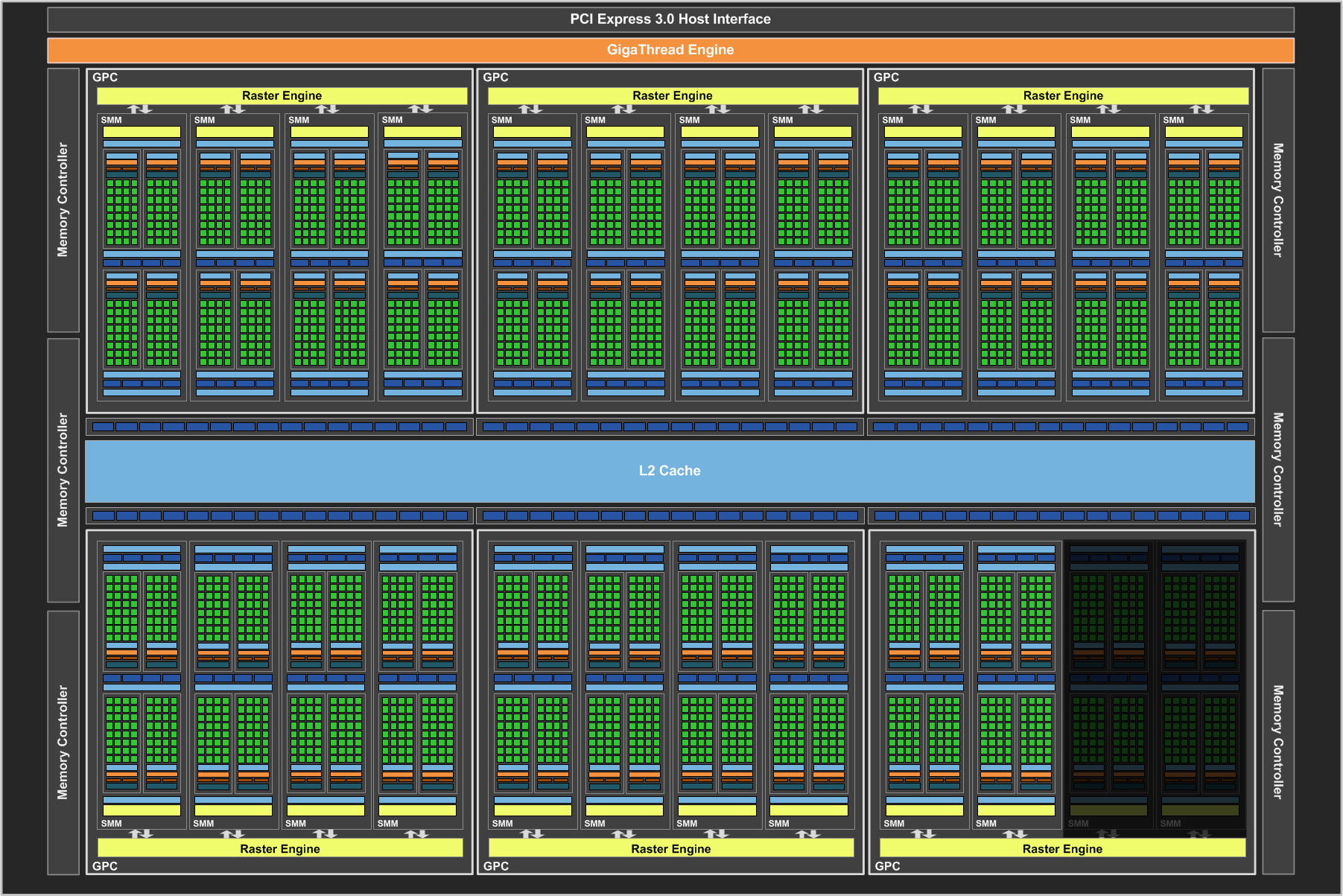Click the L2 Cache block

pos(670,471)
